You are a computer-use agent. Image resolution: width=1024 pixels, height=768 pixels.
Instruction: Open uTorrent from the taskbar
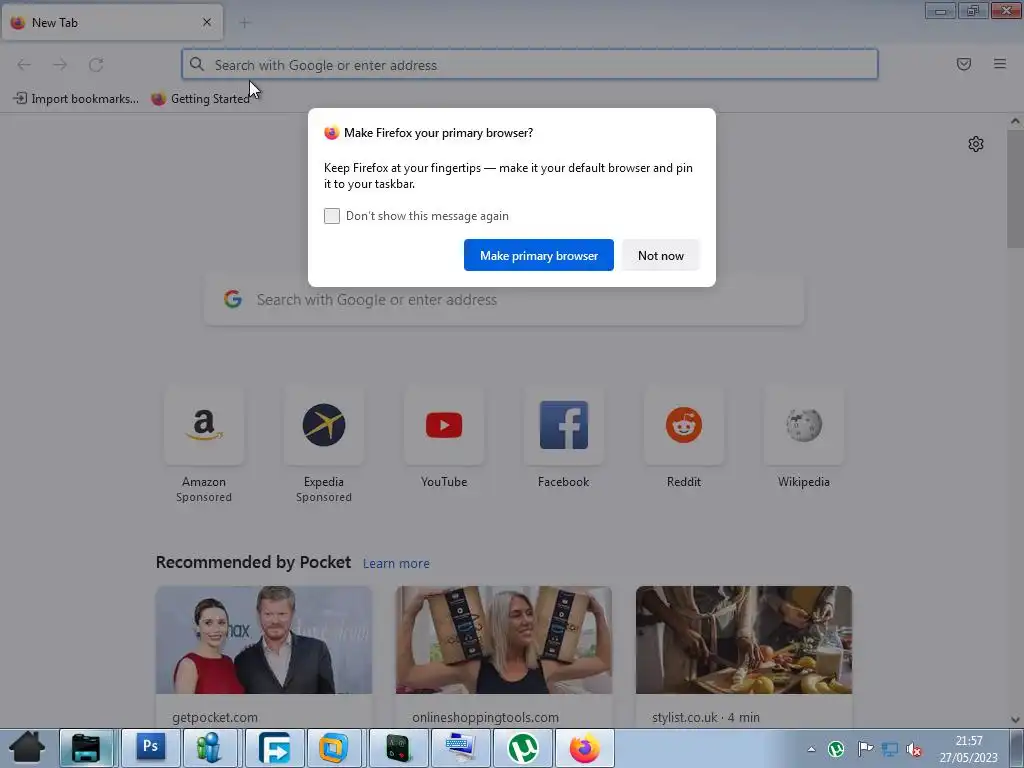[522, 748]
